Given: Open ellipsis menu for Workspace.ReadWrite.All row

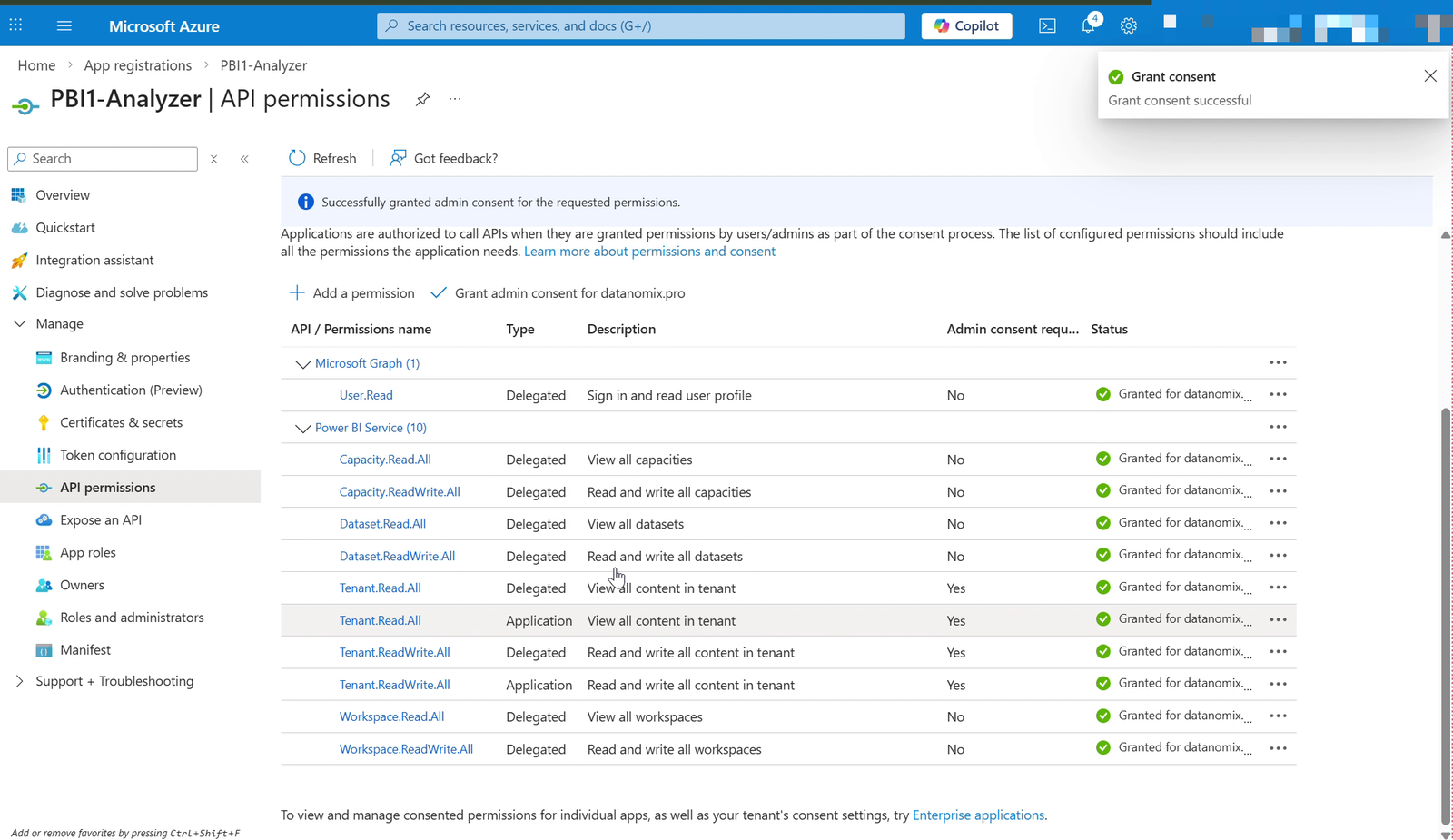Looking at the screenshot, I should 1278,748.
